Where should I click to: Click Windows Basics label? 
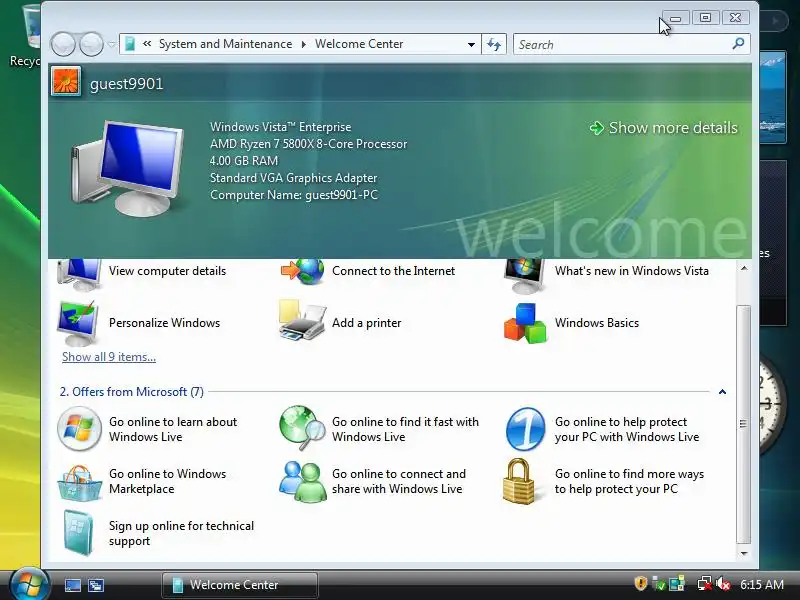click(597, 323)
